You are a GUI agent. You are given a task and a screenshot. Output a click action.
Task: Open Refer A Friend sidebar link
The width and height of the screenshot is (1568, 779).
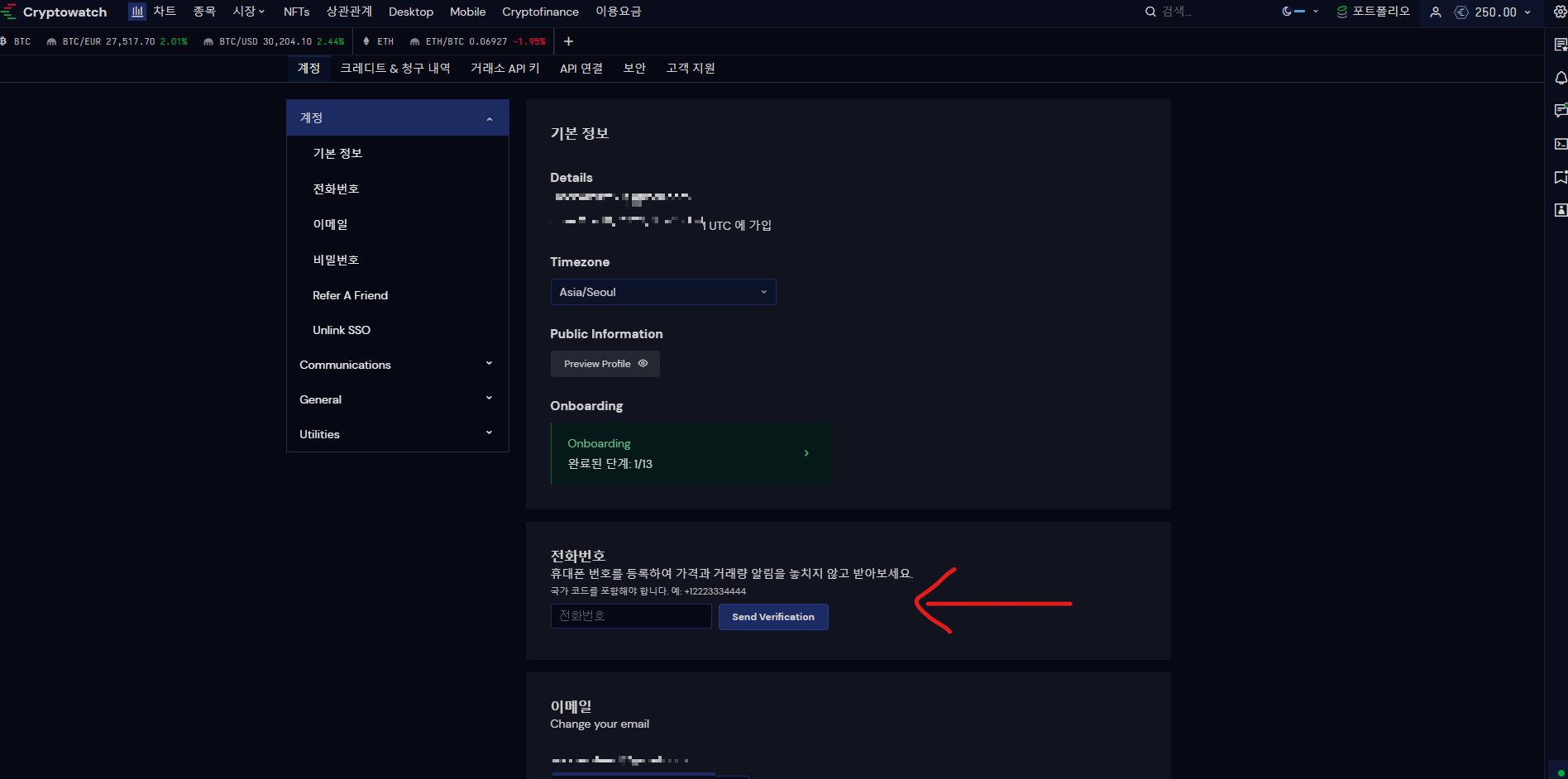[350, 295]
